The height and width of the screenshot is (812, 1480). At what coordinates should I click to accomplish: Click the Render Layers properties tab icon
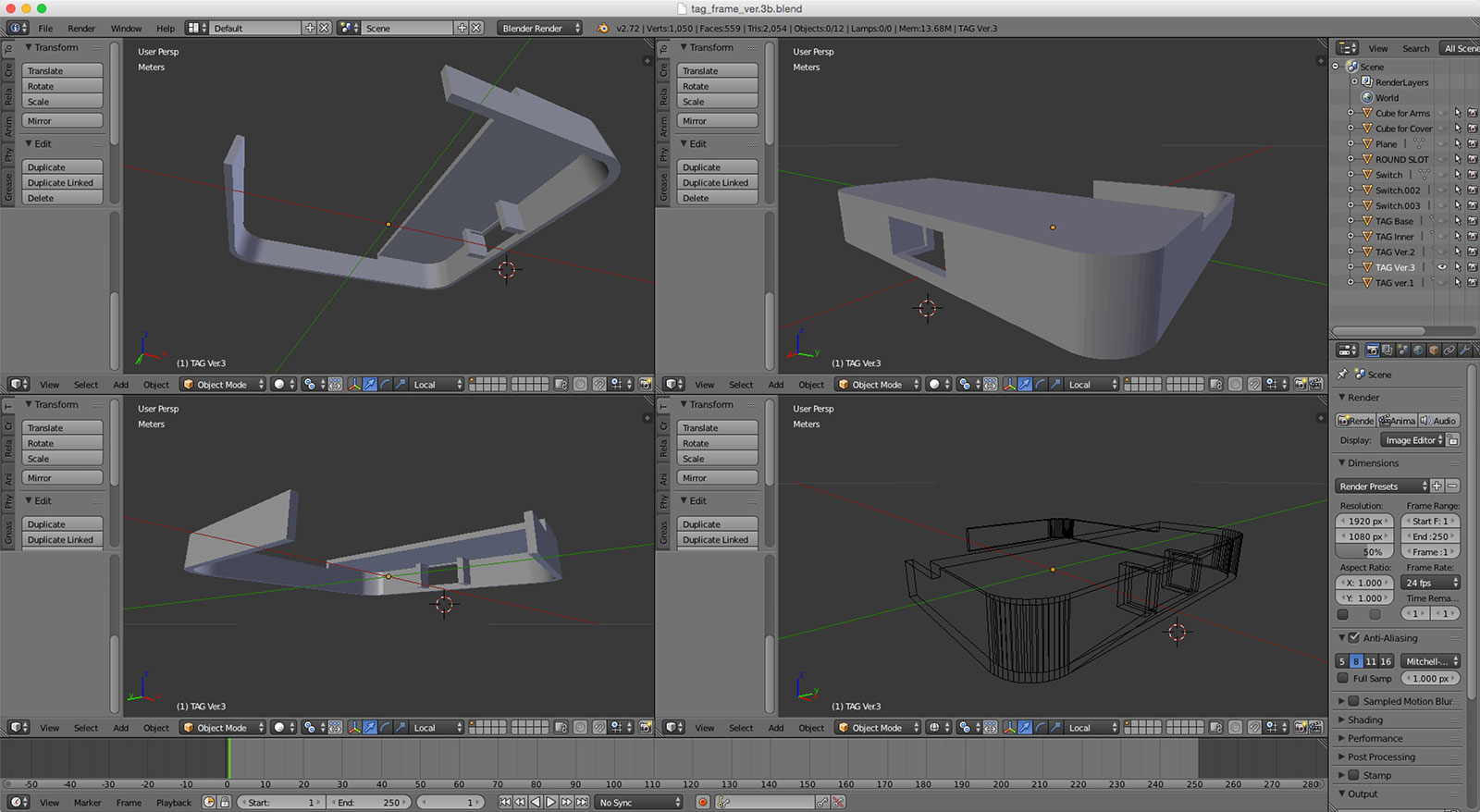[x=1387, y=351]
